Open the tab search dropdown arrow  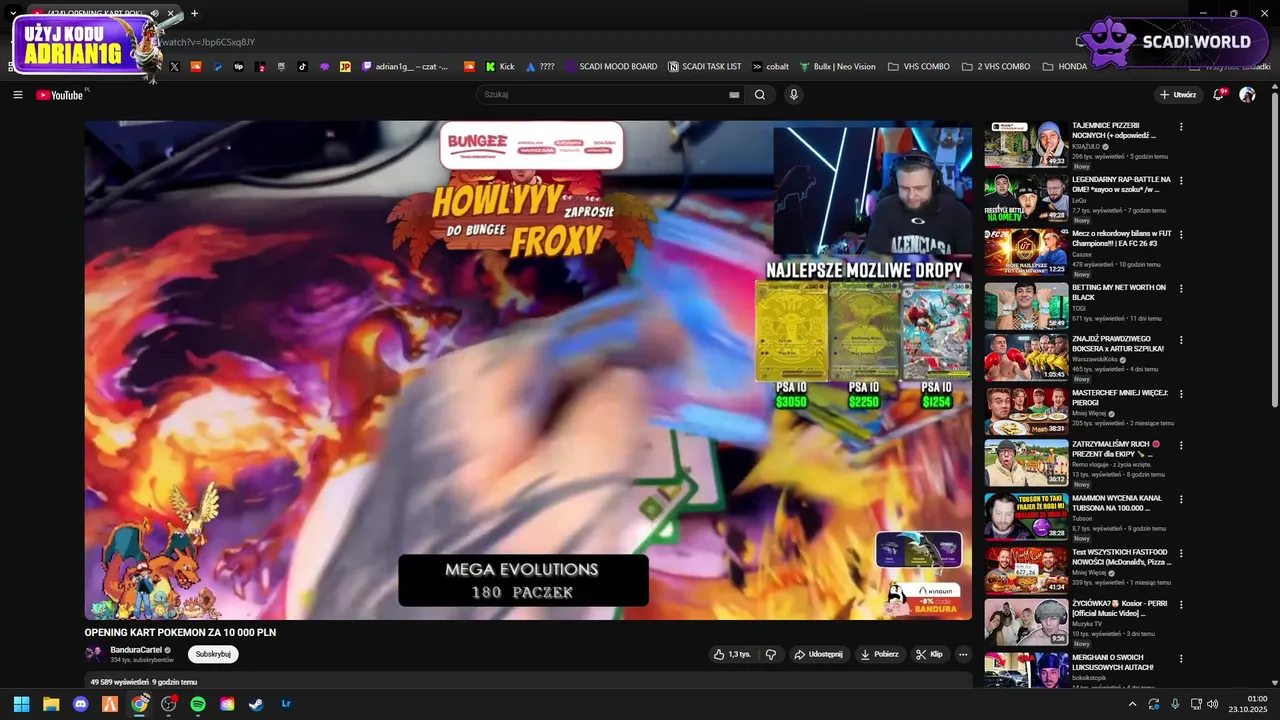coord(12,14)
